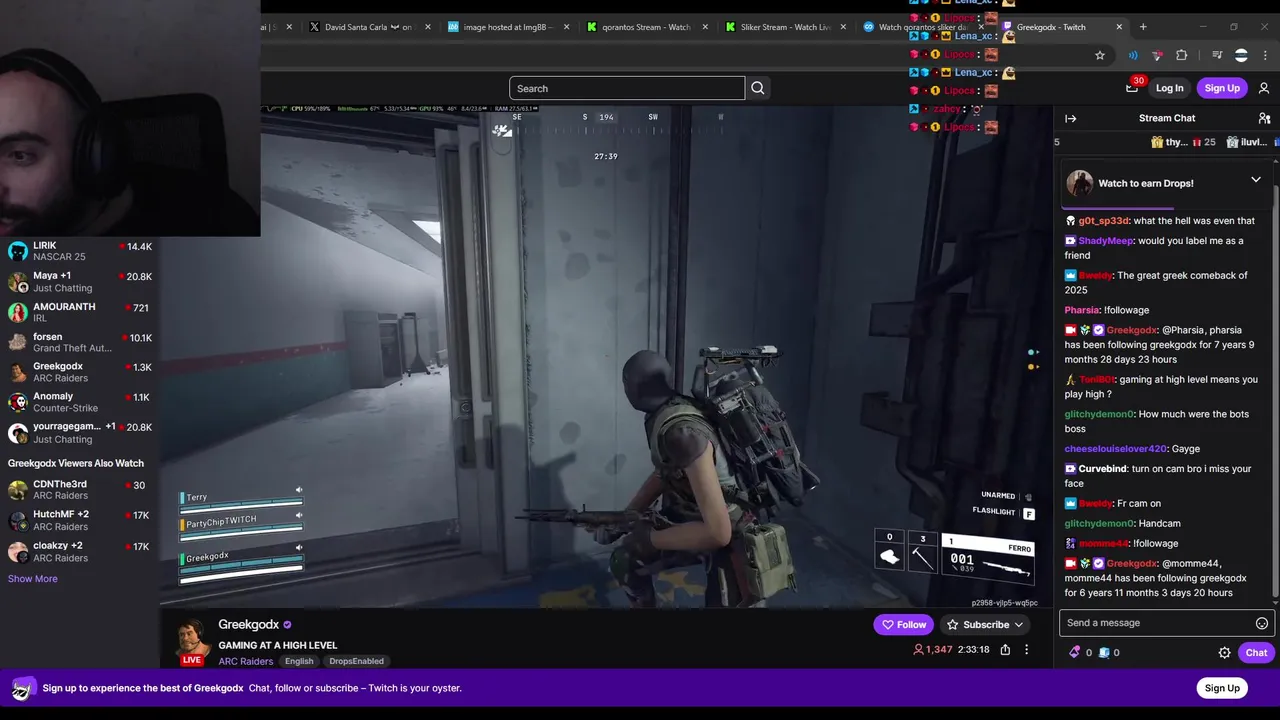
Task: Open Maya channel in sidebar
Action: (80, 282)
